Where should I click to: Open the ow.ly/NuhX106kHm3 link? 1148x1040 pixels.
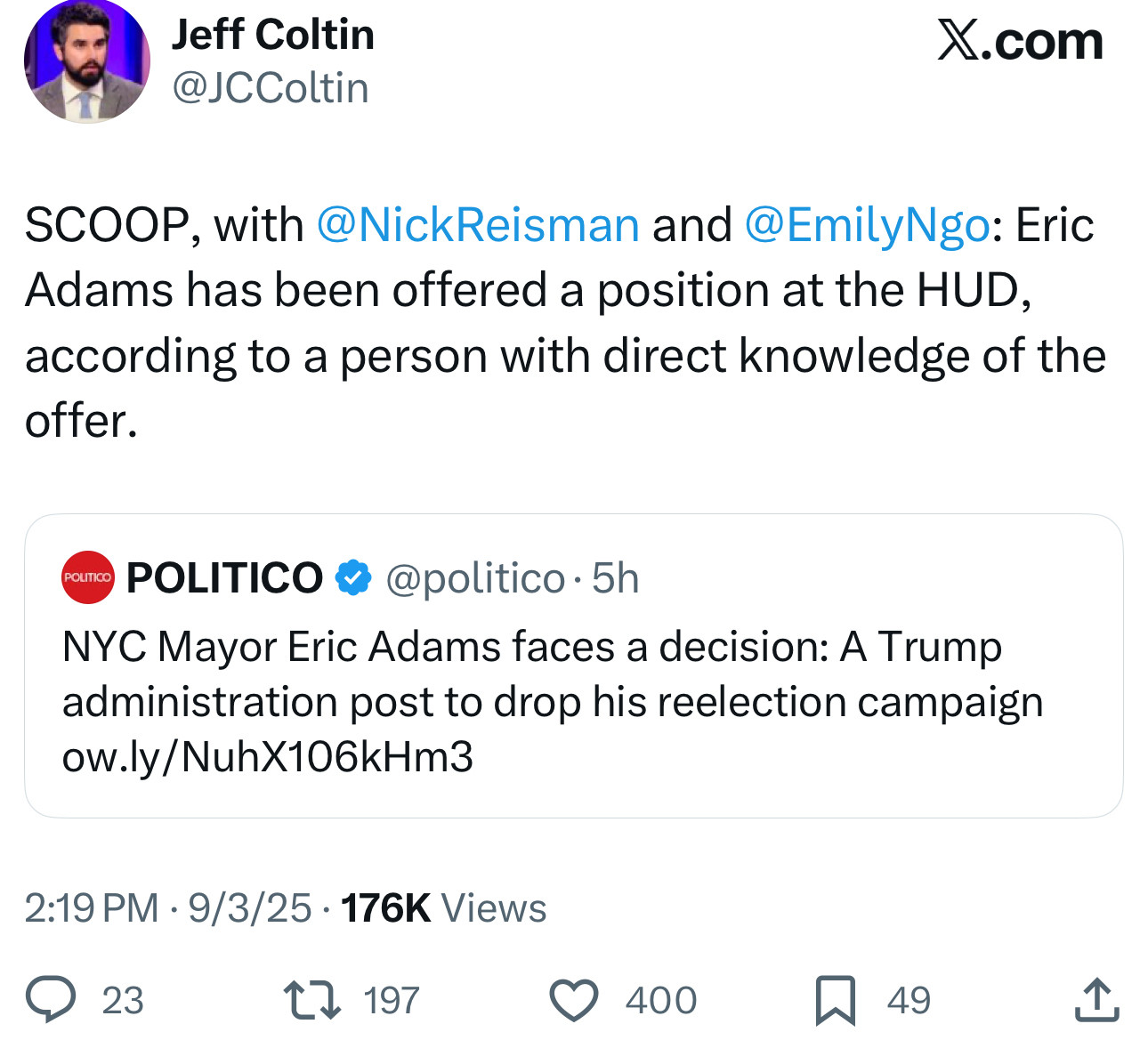[268, 756]
